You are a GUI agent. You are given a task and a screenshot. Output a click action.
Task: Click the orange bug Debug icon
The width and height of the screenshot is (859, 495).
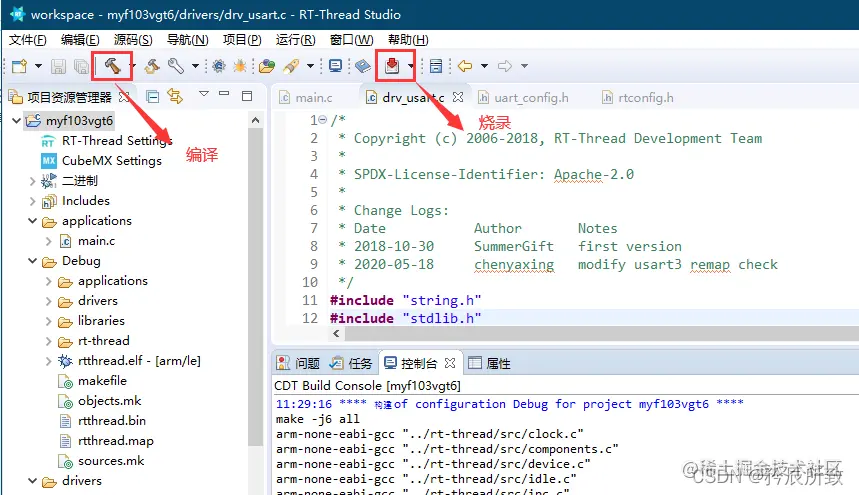pyautogui.click(x=239, y=66)
